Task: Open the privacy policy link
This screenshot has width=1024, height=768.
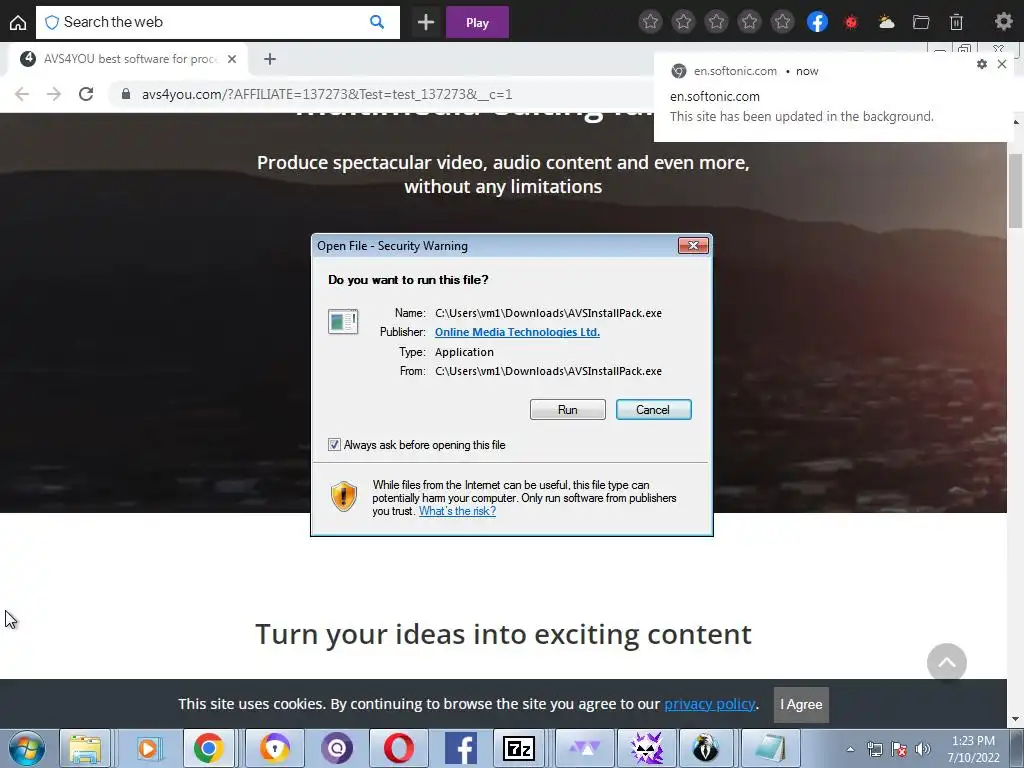Action: 710,704
